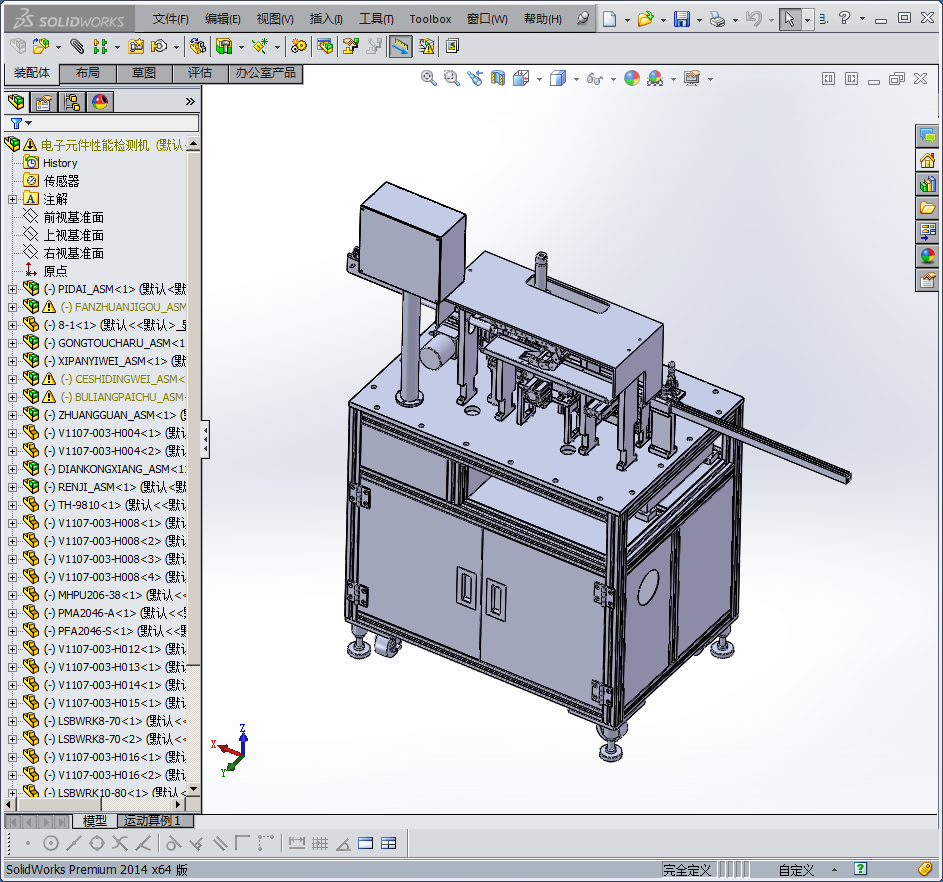Open SolidWorks Resources home icon

(927, 160)
